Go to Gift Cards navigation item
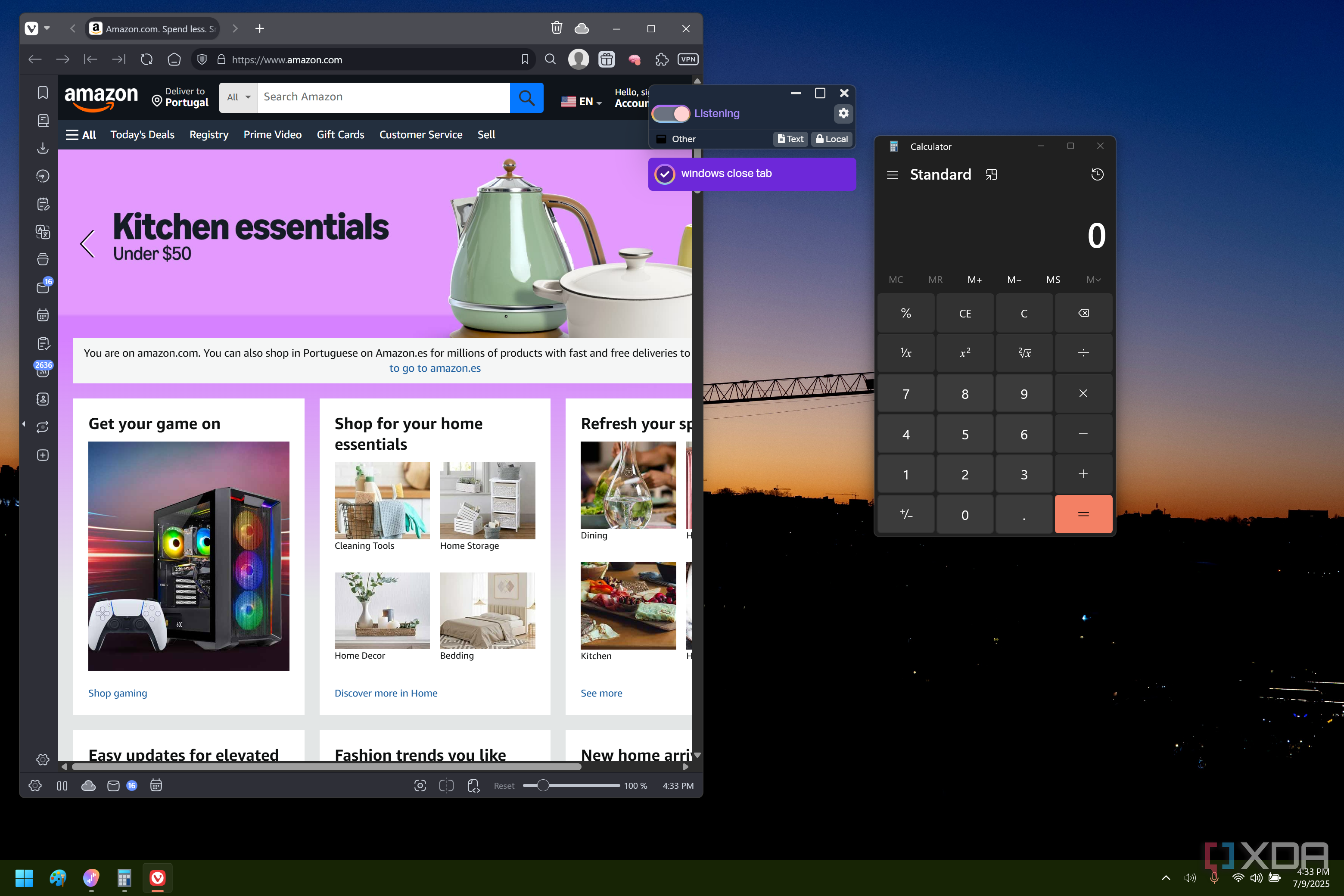1344x896 pixels. tap(341, 135)
